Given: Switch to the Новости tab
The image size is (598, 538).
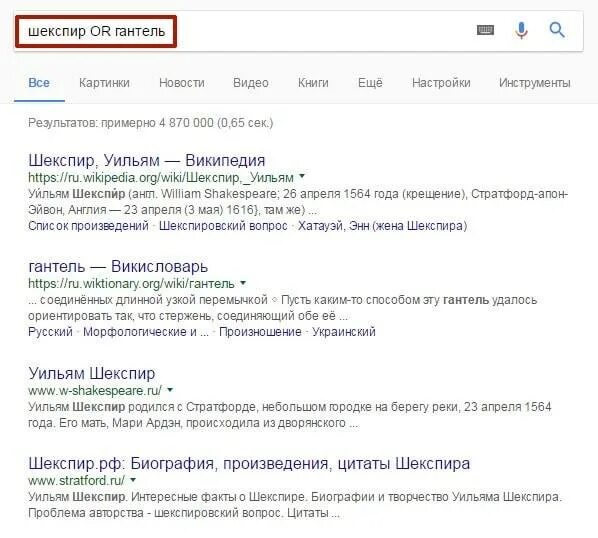Looking at the screenshot, I should 182,83.
